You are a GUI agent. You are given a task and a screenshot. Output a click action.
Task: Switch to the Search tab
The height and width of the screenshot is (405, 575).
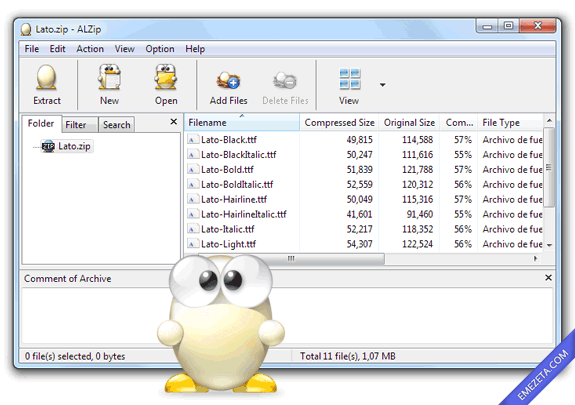(x=117, y=125)
